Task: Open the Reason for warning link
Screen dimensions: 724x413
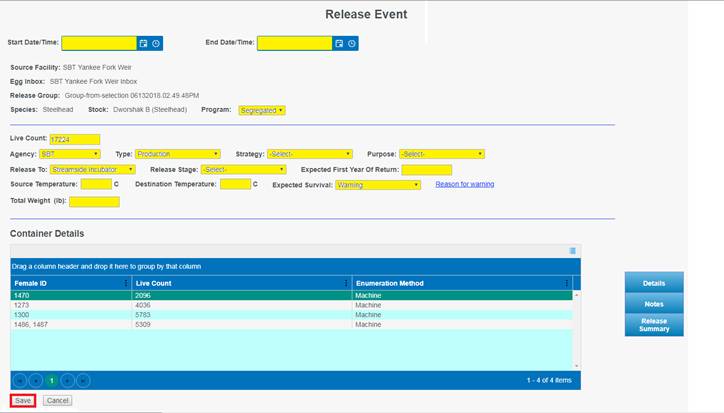Action: (464, 185)
